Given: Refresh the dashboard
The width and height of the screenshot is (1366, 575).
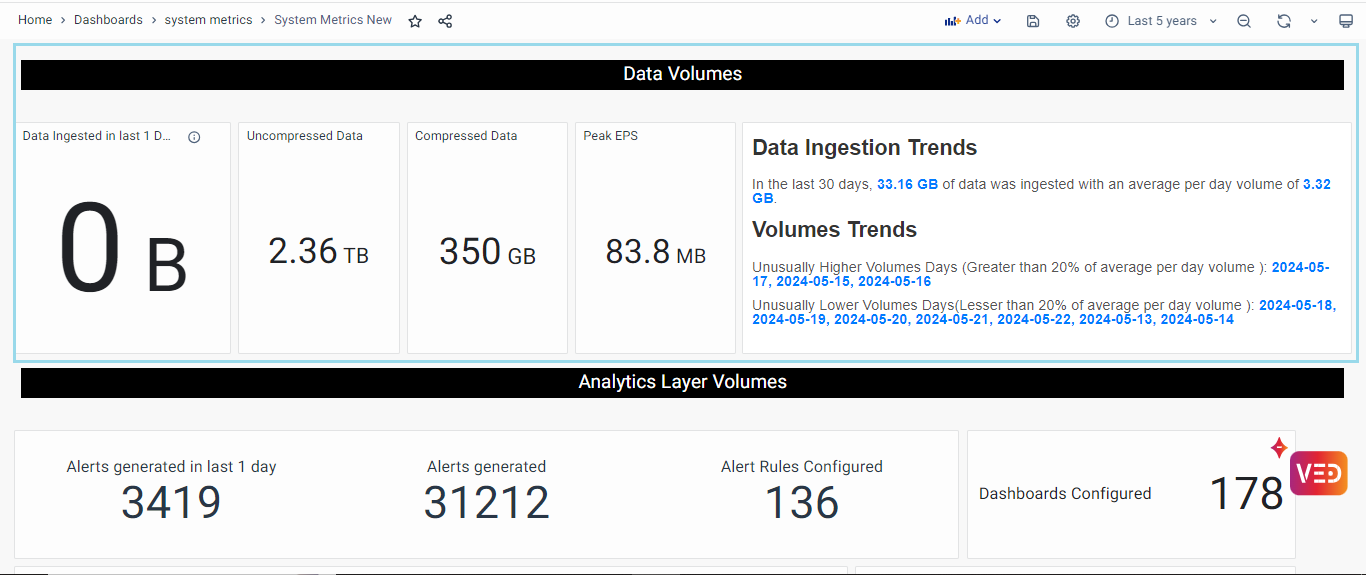Looking at the screenshot, I should [x=1284, y=21].
